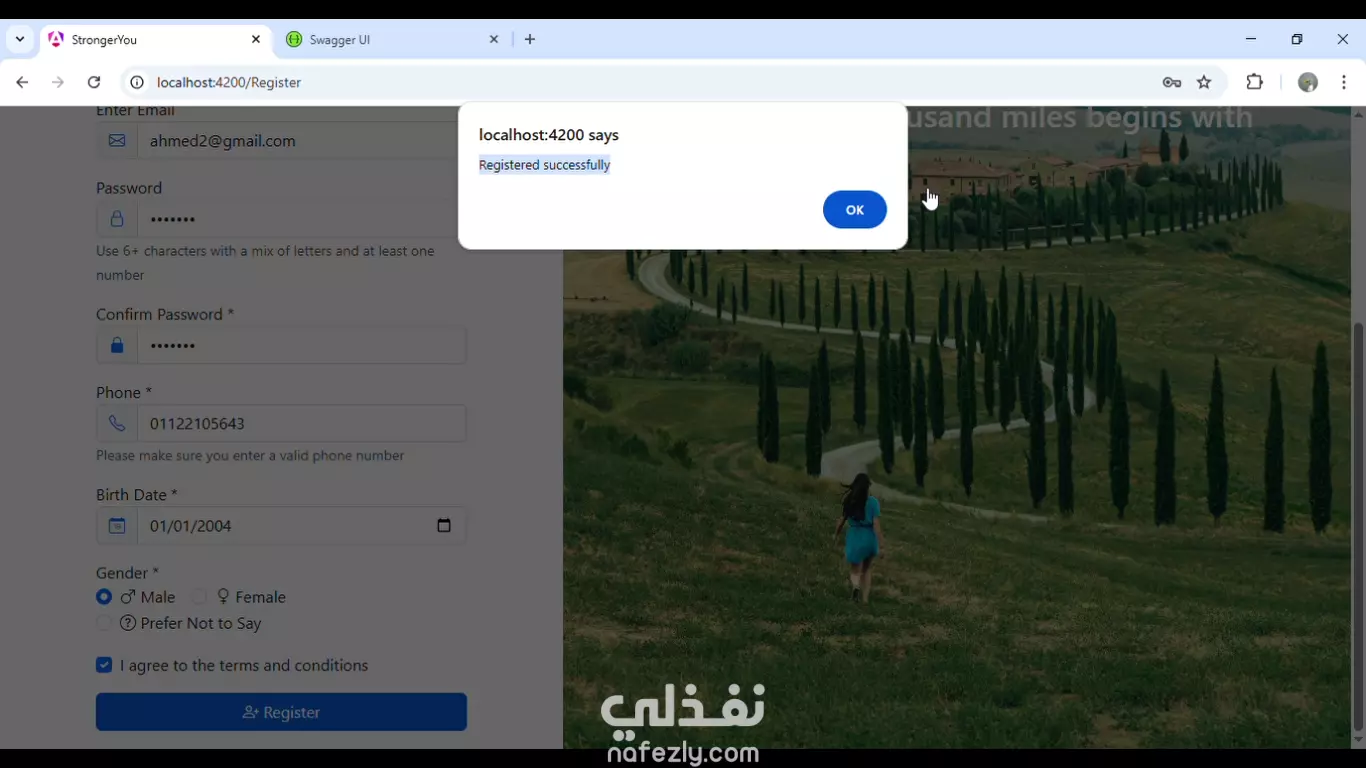The image size is (1366, 768).
Task: Click the lock icon beside Password
Action: (117, 219)
